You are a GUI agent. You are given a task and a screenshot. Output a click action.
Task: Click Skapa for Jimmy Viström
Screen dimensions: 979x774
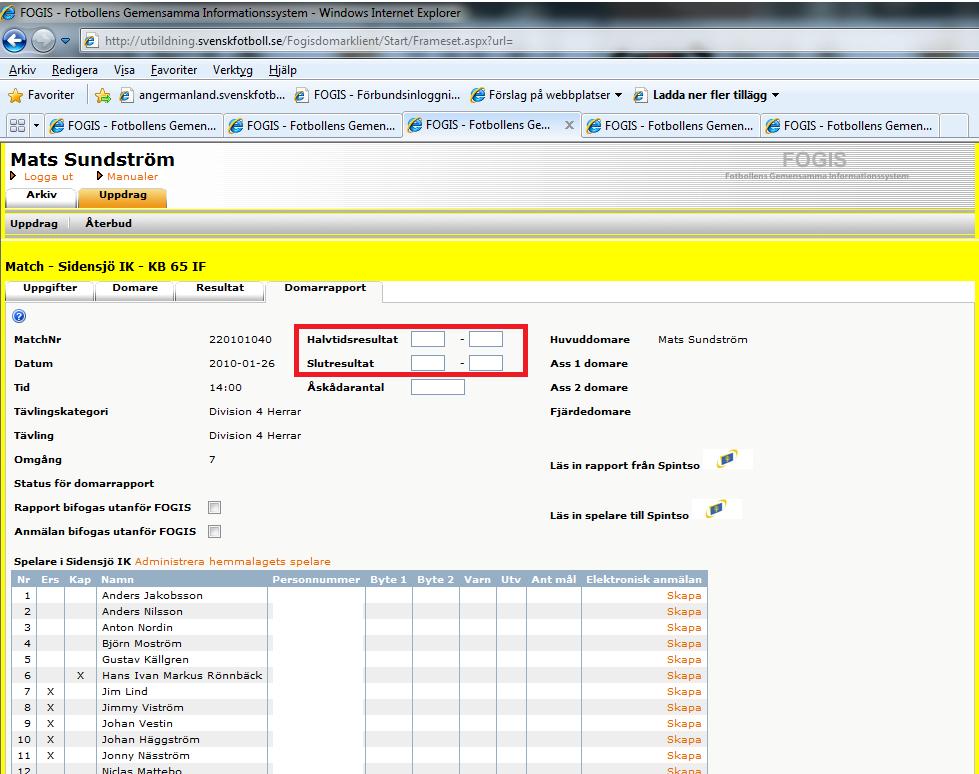pyautogui.click(x=684, y=708)
